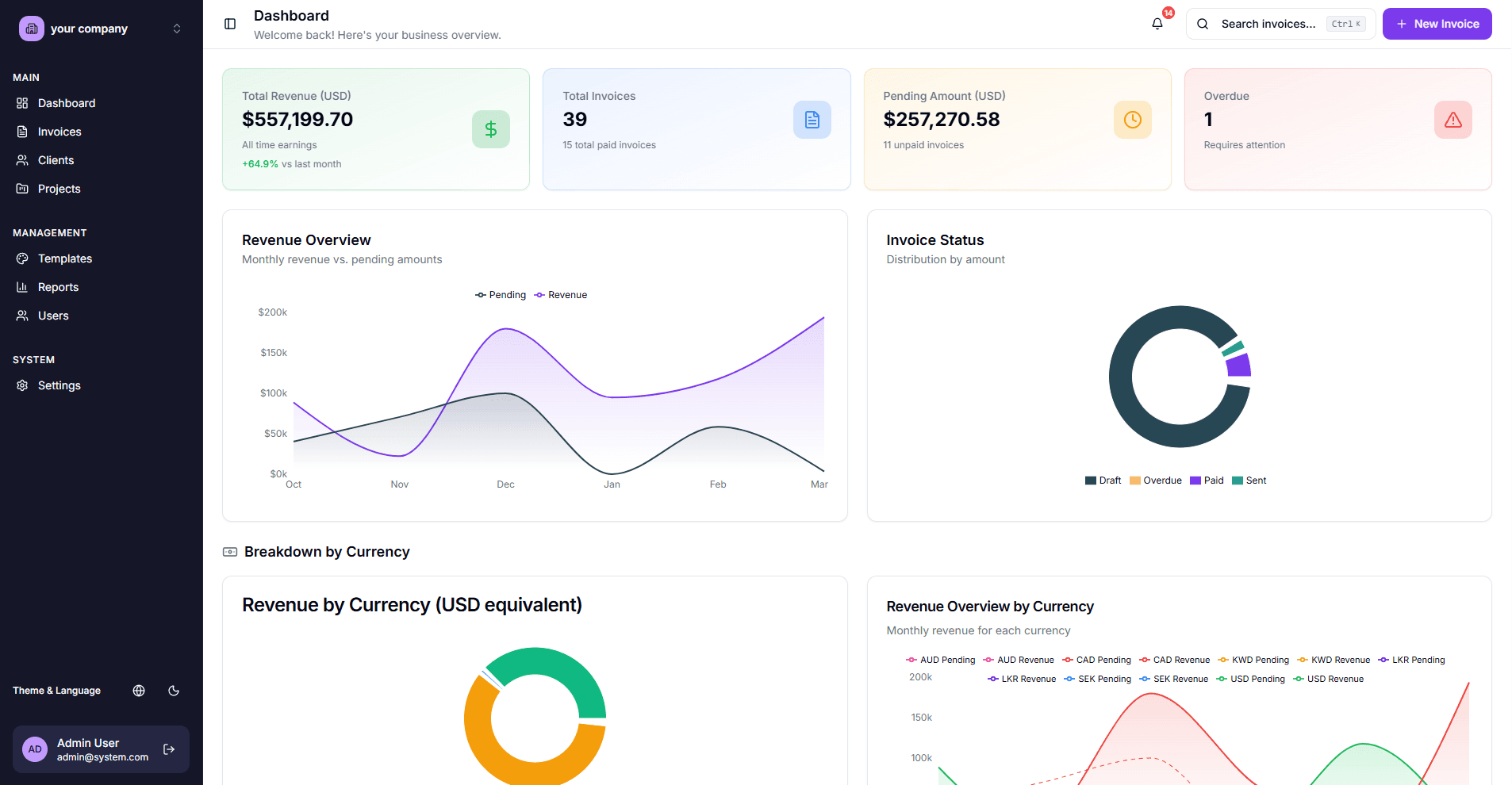This screenshot has width=1512, height=785.
Task: Select the globe language icon
Action: pyautogui.click(x=139, y=691)
